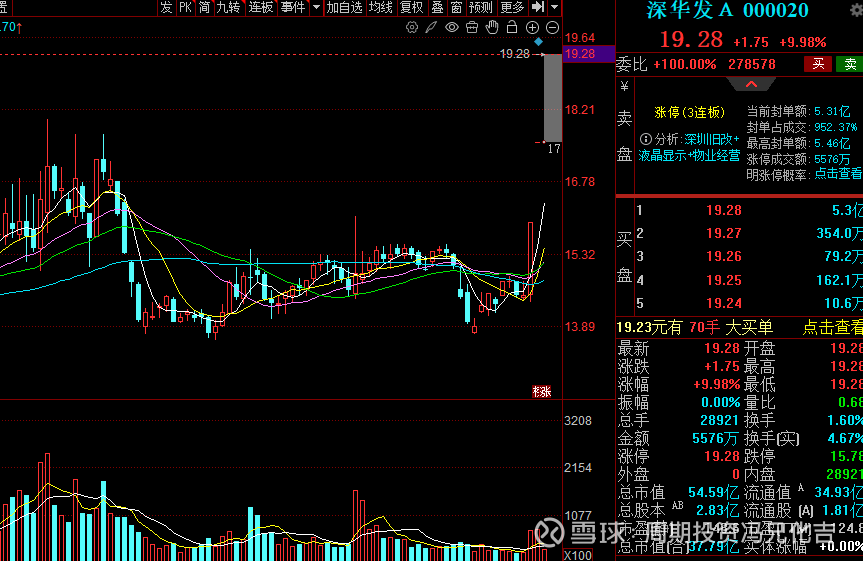This screenshot has width=863, height=561.
Task: Select buy level 1 price 19.28
Action: click(x=724, y=210)
